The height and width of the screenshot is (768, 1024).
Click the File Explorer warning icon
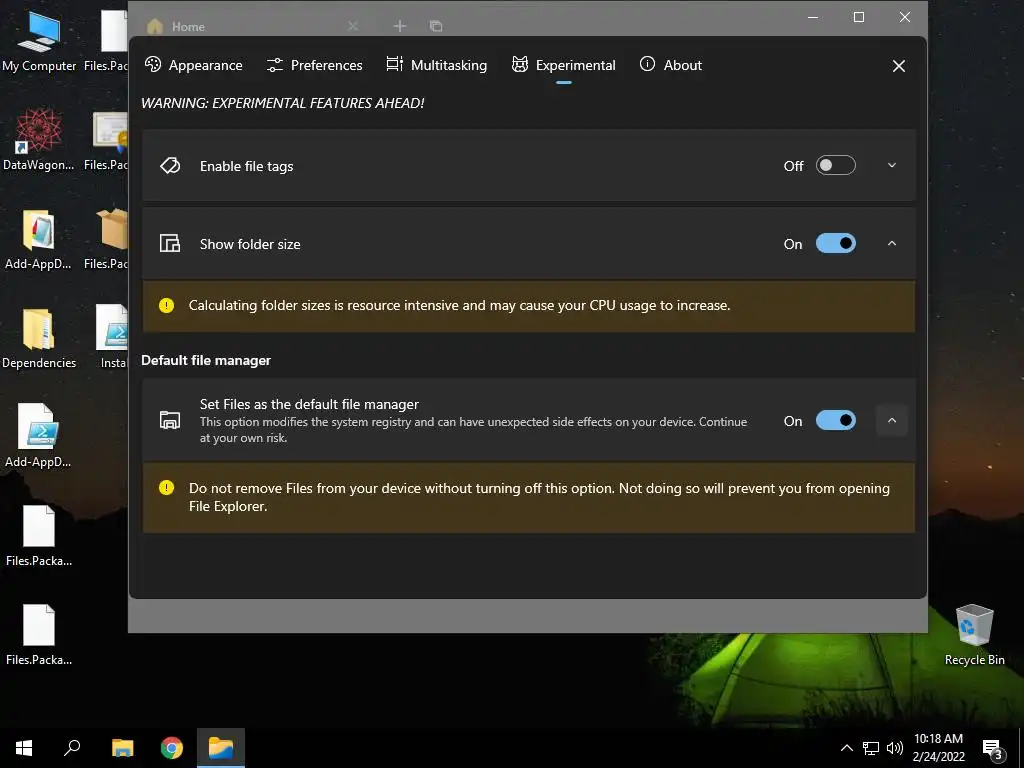[167, 488]
